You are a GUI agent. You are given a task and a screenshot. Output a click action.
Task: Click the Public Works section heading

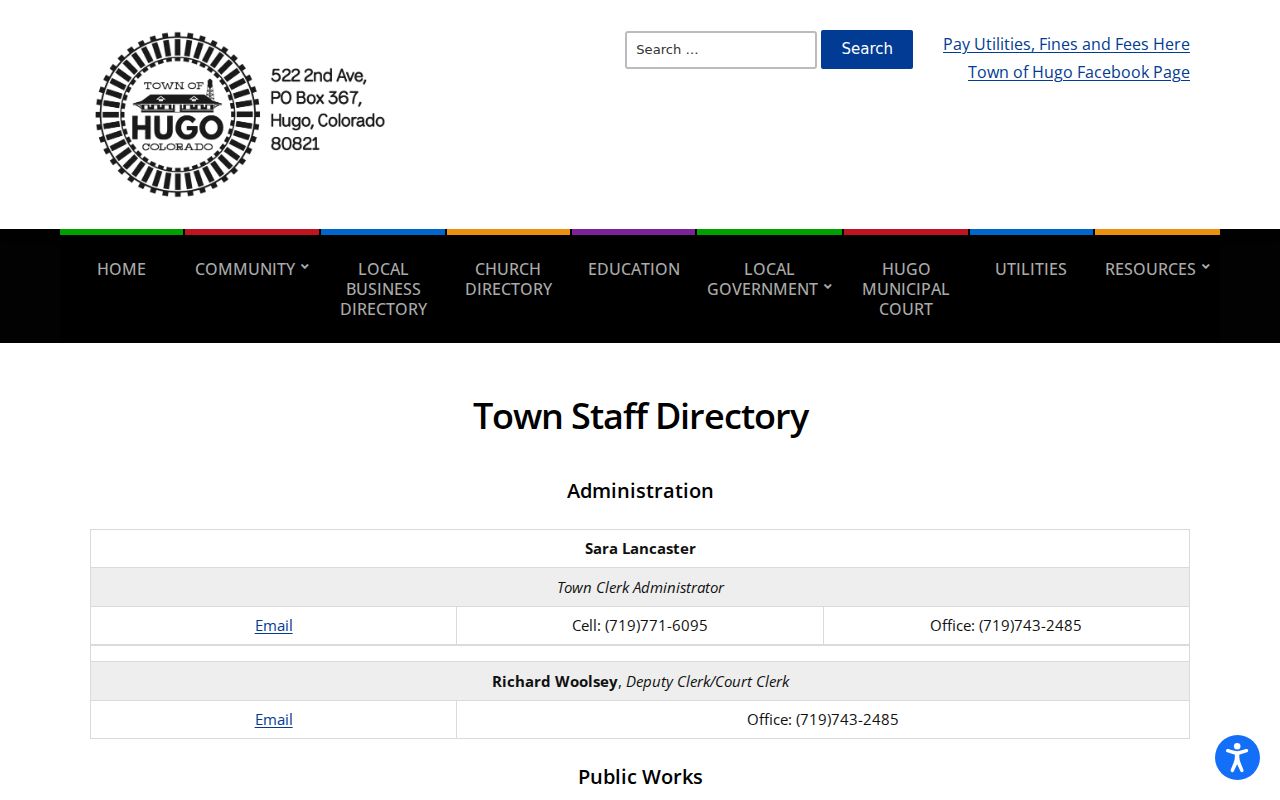640,777
